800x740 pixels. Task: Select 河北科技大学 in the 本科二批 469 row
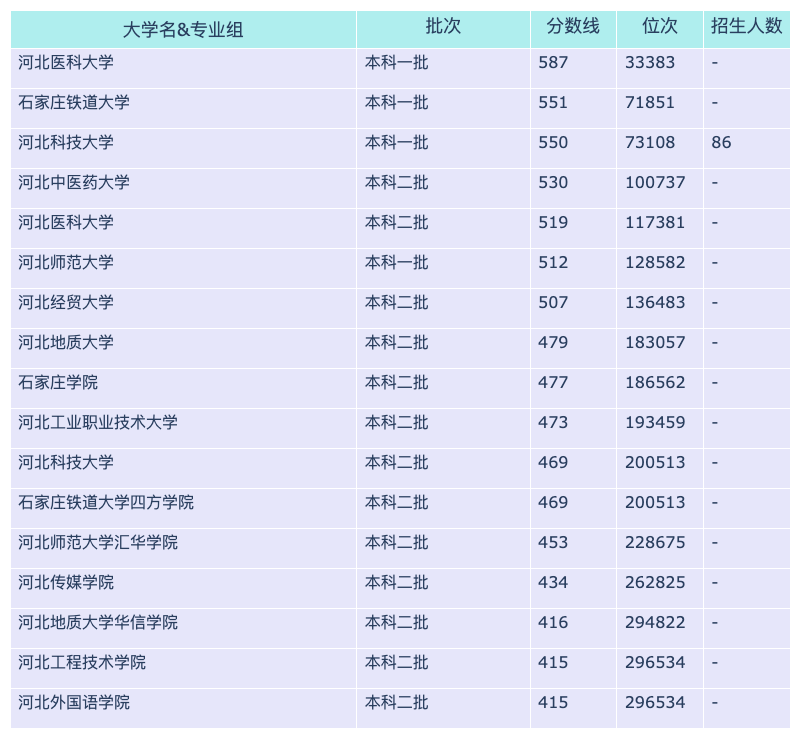(x=66, y=462)
